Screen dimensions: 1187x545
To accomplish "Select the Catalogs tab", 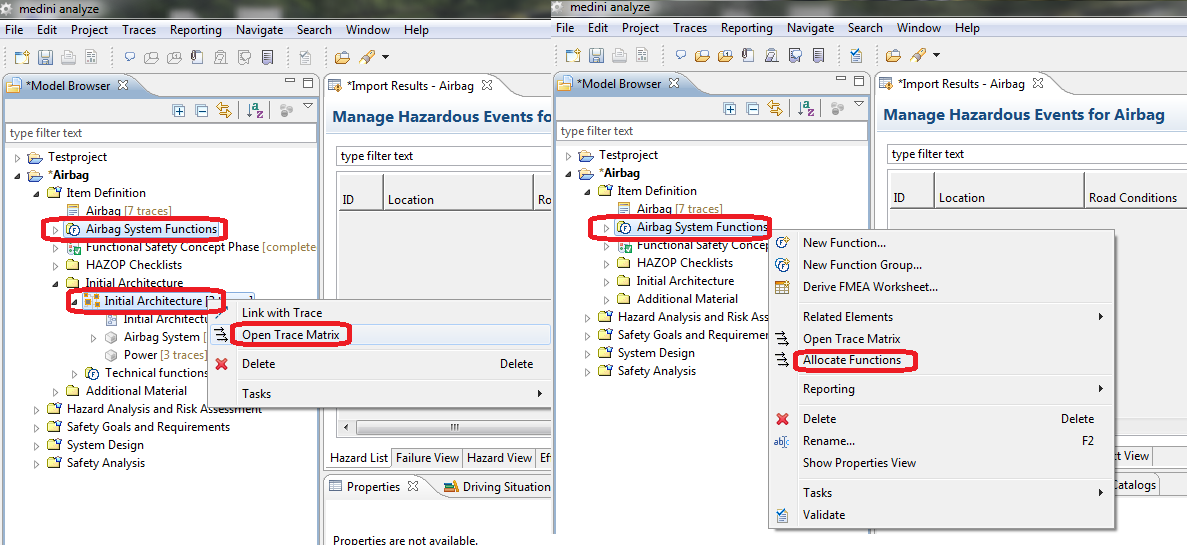I will coord(1131,485).
